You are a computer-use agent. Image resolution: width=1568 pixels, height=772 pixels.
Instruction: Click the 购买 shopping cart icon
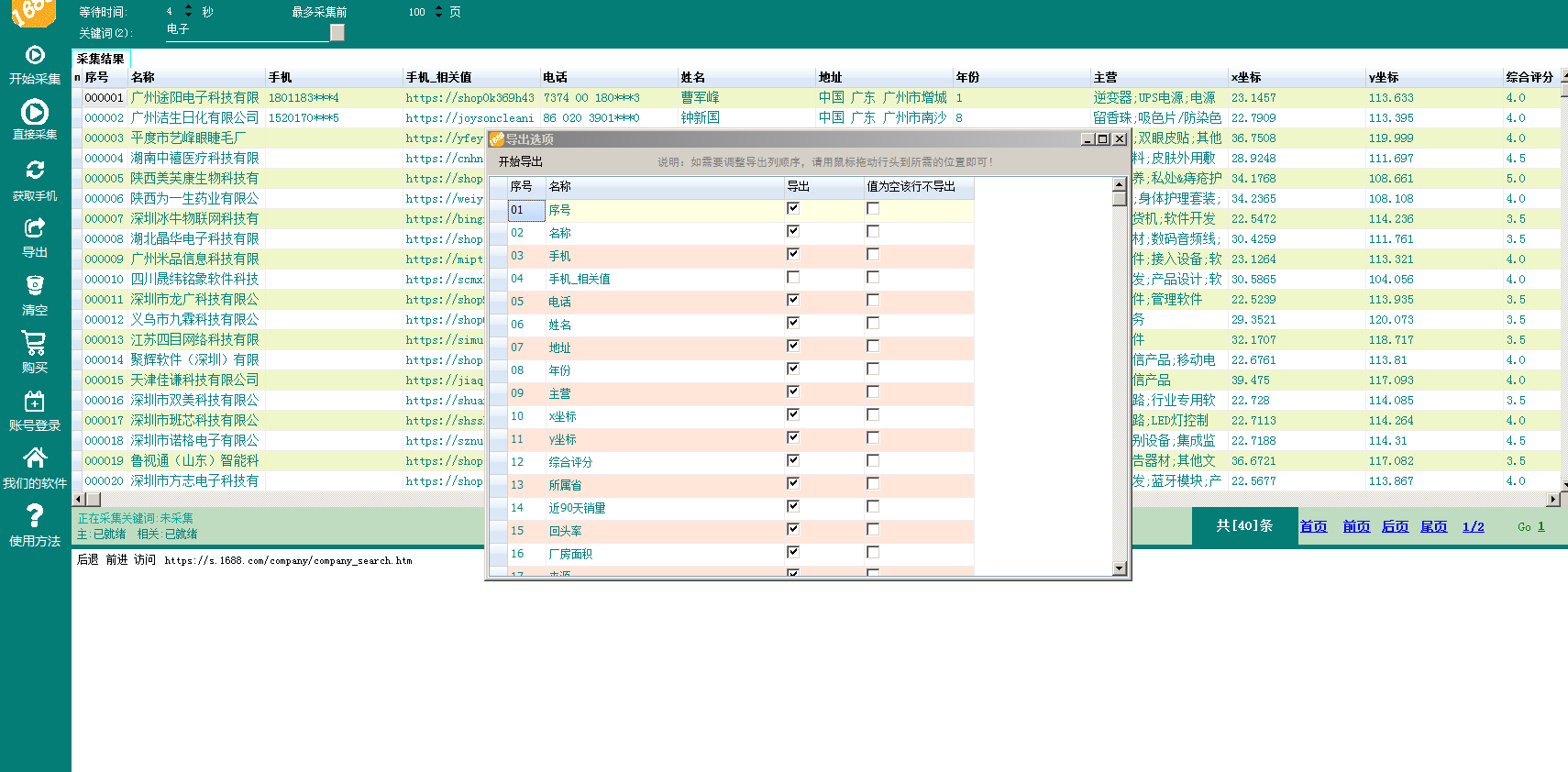coord(35,342)
